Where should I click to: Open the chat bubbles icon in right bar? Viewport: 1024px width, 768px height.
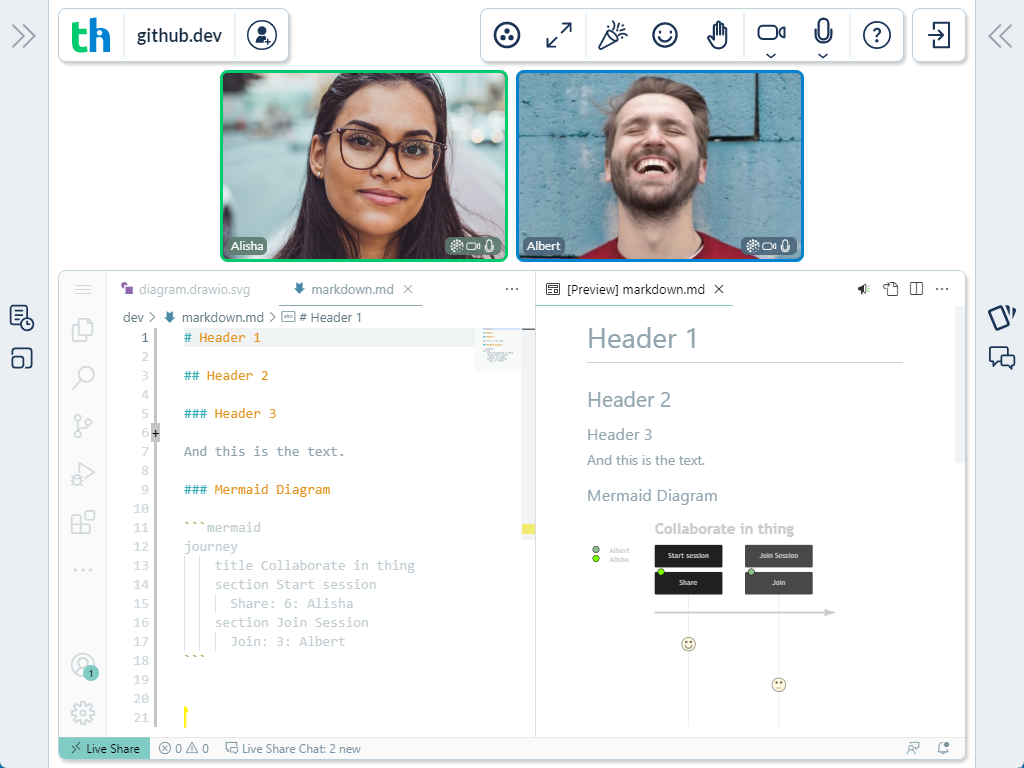point(1002,358)
